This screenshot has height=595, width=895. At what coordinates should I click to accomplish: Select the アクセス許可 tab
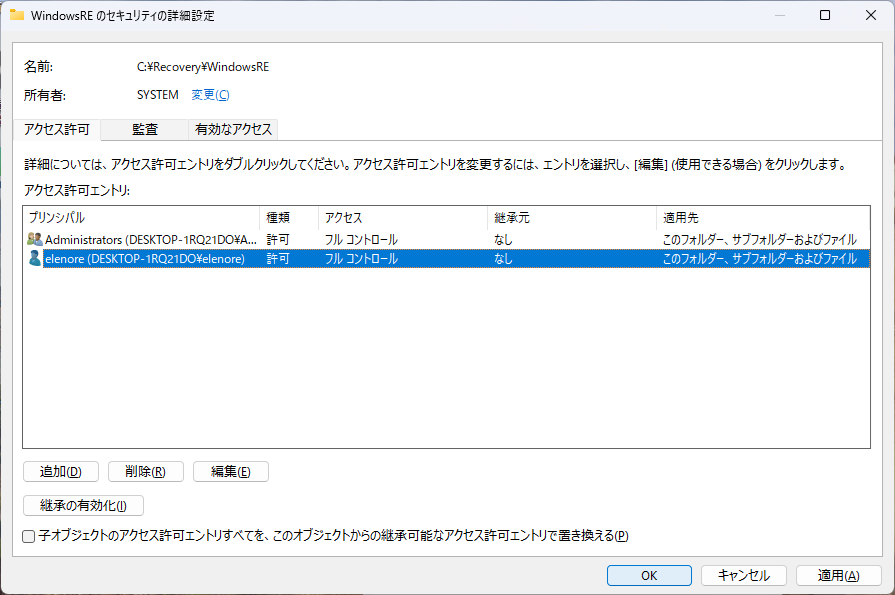pyautogui.click(x=57, y=129)
